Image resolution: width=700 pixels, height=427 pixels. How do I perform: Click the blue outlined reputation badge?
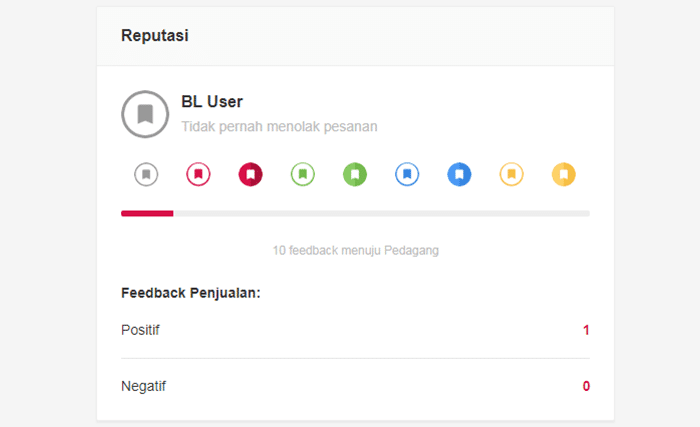[407, 175]
